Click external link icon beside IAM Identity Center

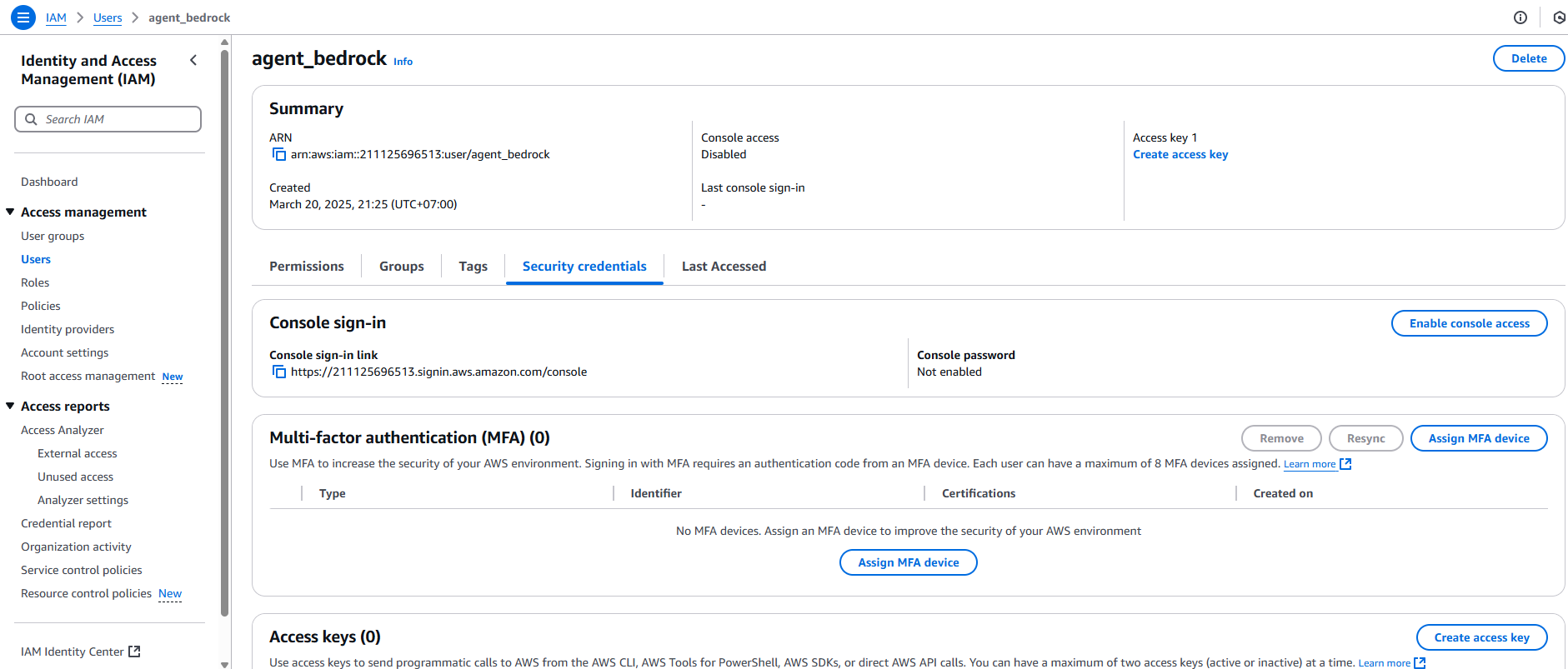(x=134, y=652)
